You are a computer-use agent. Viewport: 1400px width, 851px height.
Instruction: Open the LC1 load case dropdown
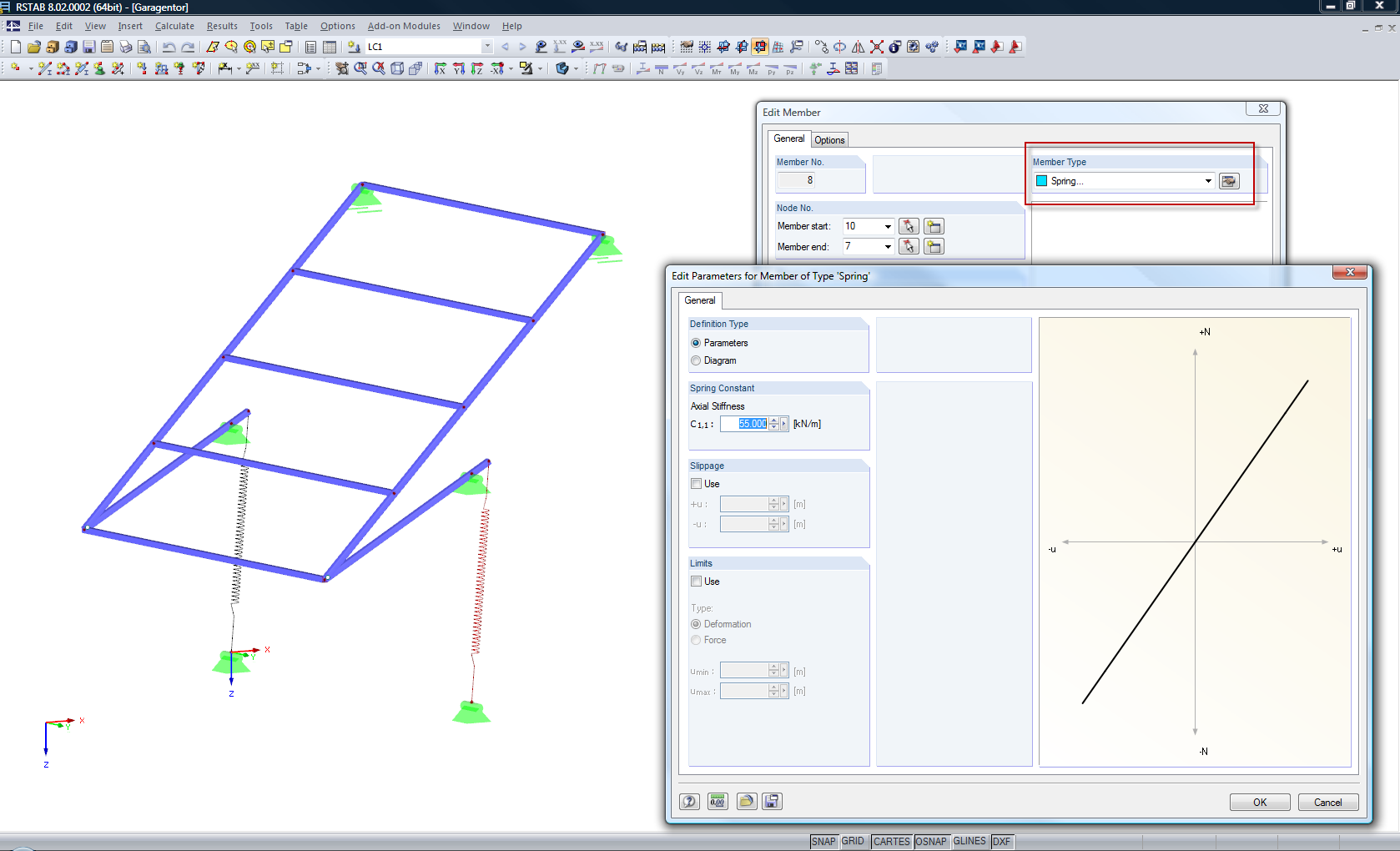coord(487,47)
